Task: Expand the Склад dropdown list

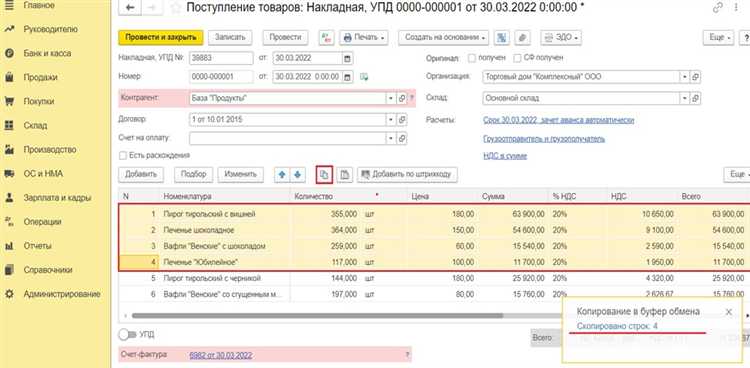Action: pos(685,98)
